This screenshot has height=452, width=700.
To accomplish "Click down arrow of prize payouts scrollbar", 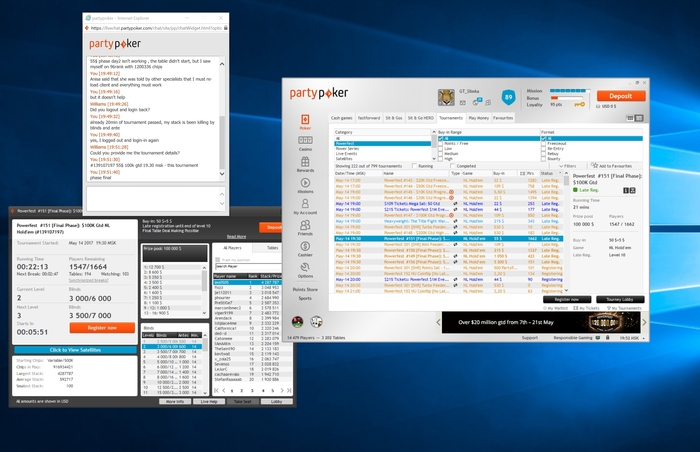I will (x=204, y=313).
